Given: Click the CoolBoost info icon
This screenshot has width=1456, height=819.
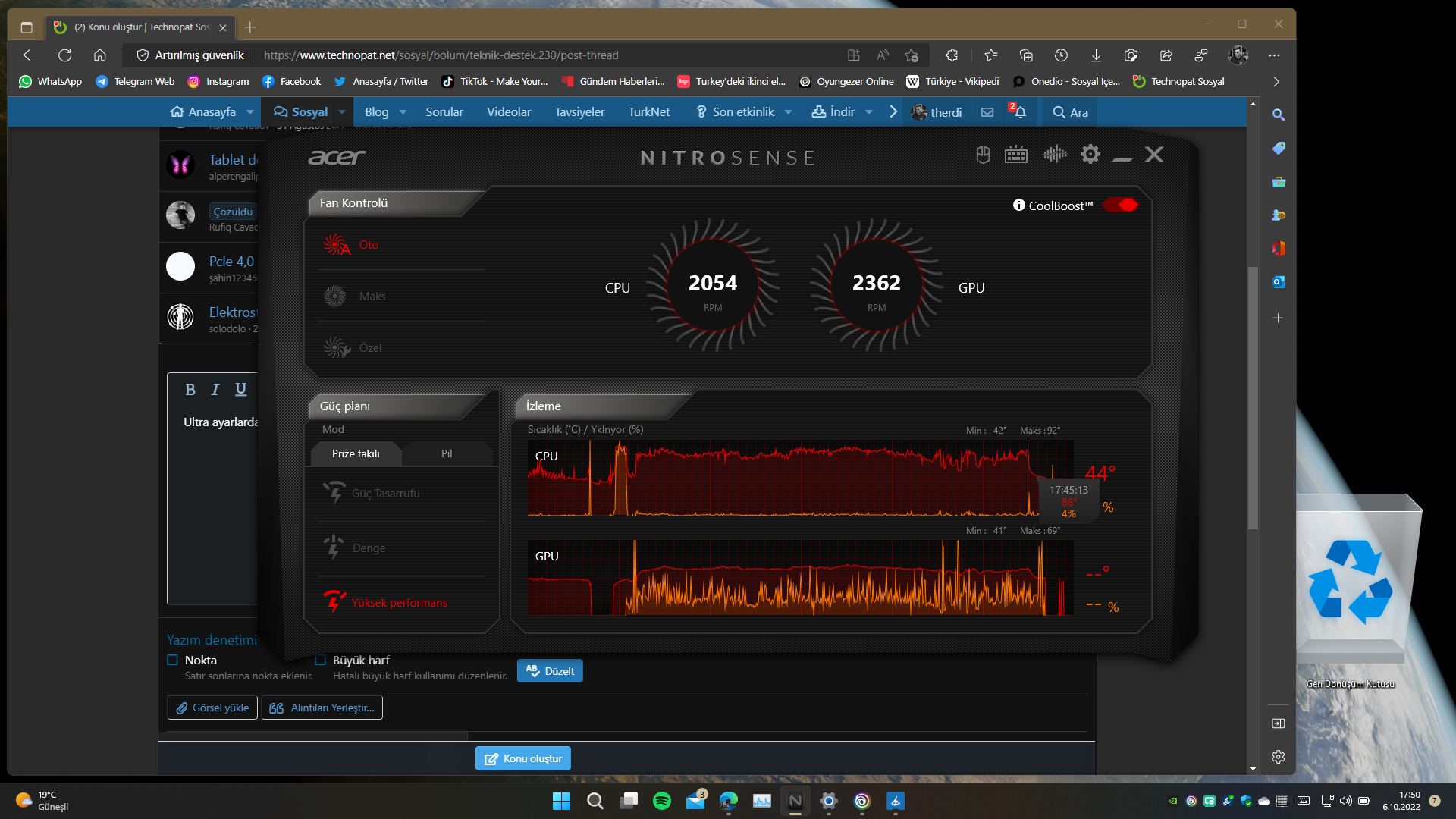Looking at the screenshot, I should (1018, 206).
